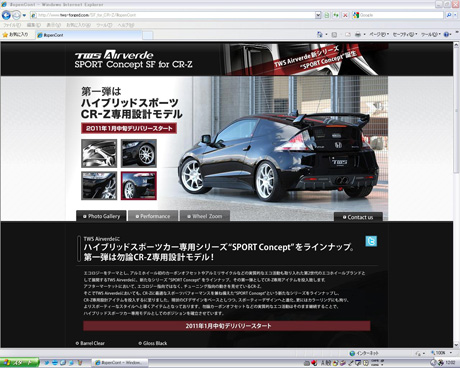The height and width of the screenshot is (368, 460).
Task: Click the browser Back arrow button
Action: [x=6, y=15]
